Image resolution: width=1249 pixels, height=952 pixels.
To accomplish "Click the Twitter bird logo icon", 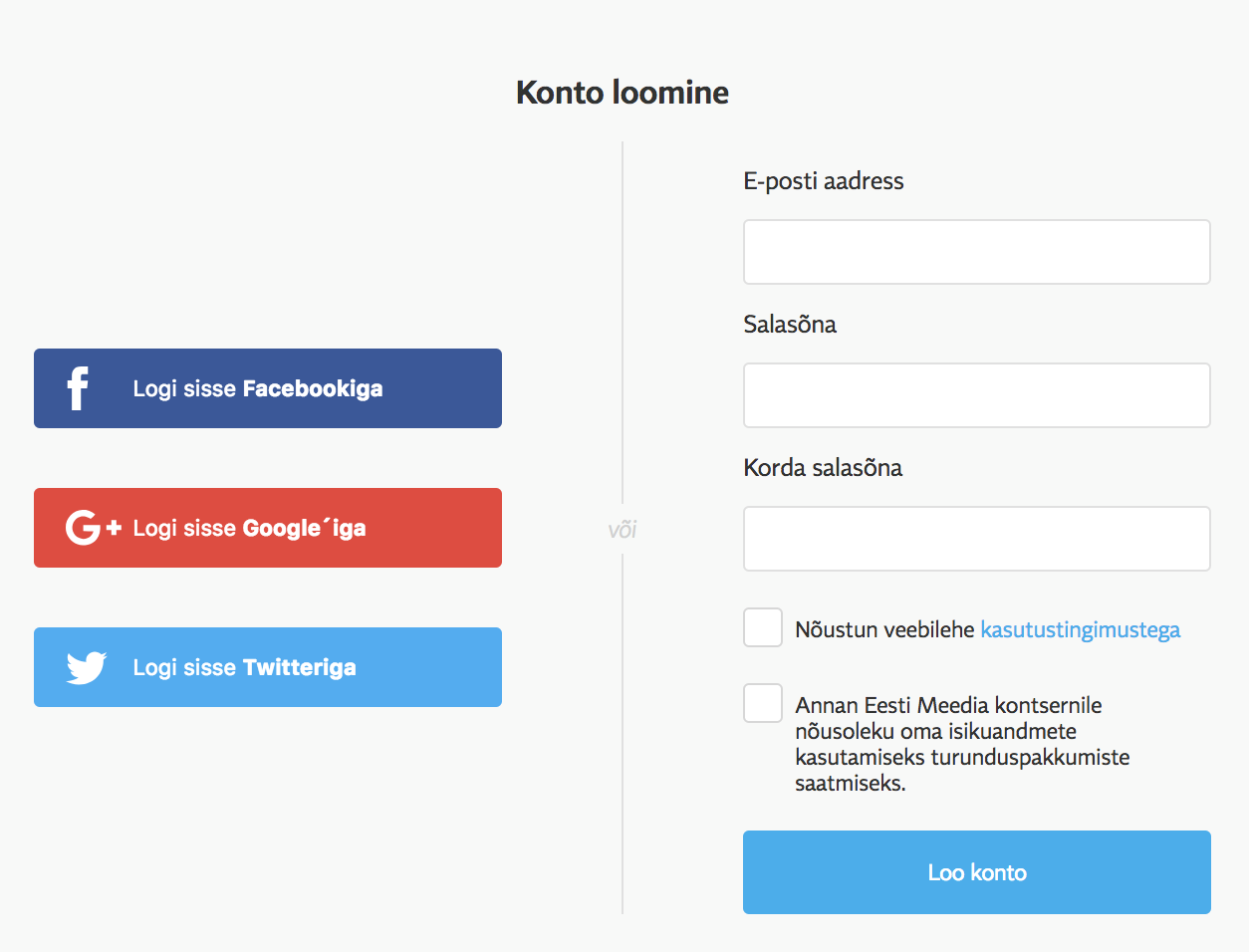I will (87, 667).
